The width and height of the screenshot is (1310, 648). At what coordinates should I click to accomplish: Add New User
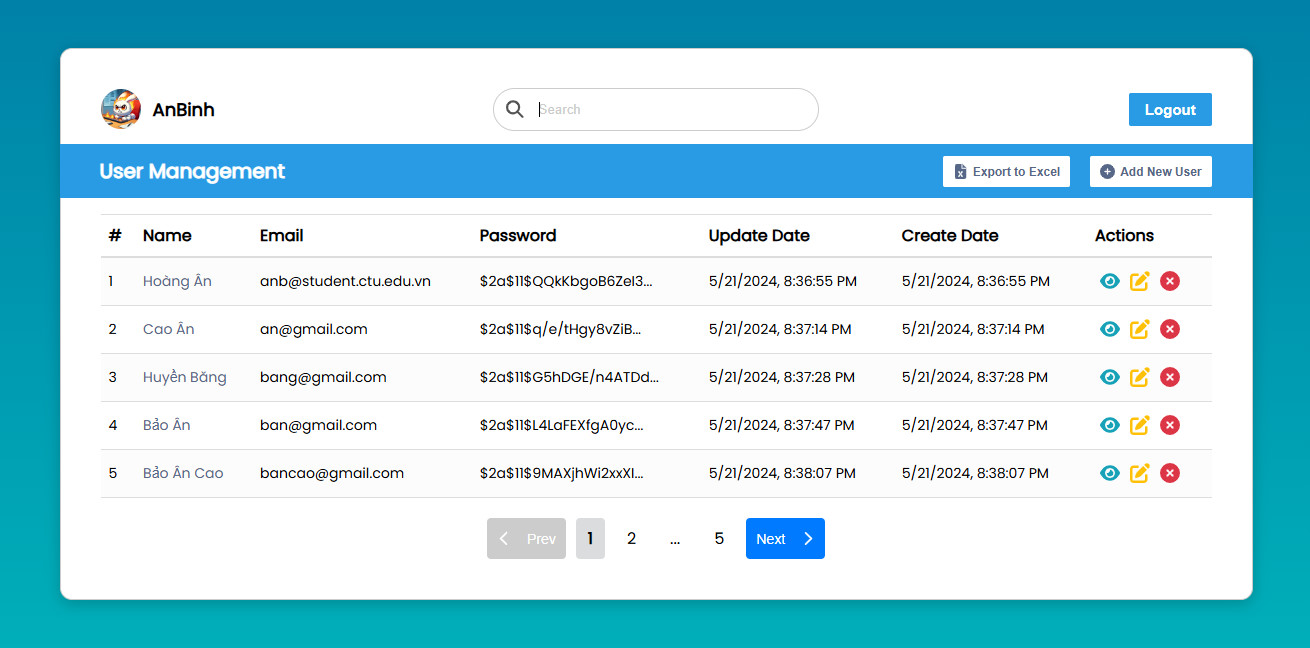[1150, 172]
